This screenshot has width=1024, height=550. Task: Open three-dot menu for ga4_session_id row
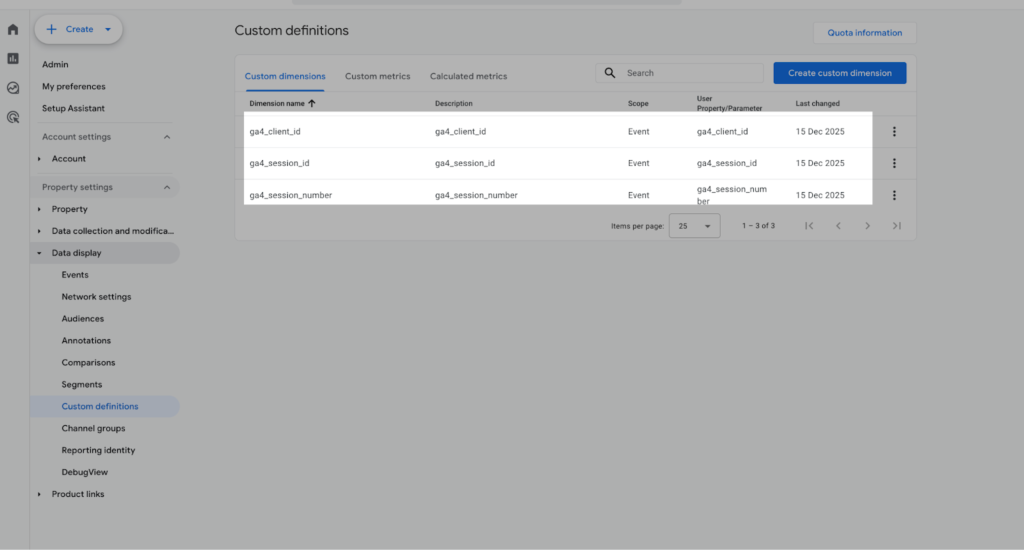pos(893,163)
